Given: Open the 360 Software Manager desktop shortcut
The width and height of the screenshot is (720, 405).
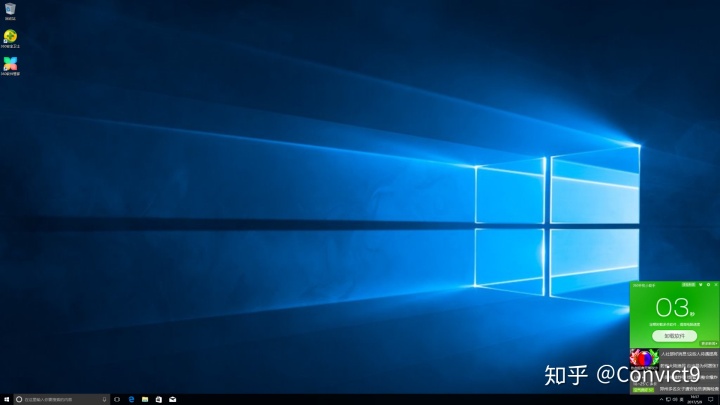Looking at the screenshot, I should point(10,66).
